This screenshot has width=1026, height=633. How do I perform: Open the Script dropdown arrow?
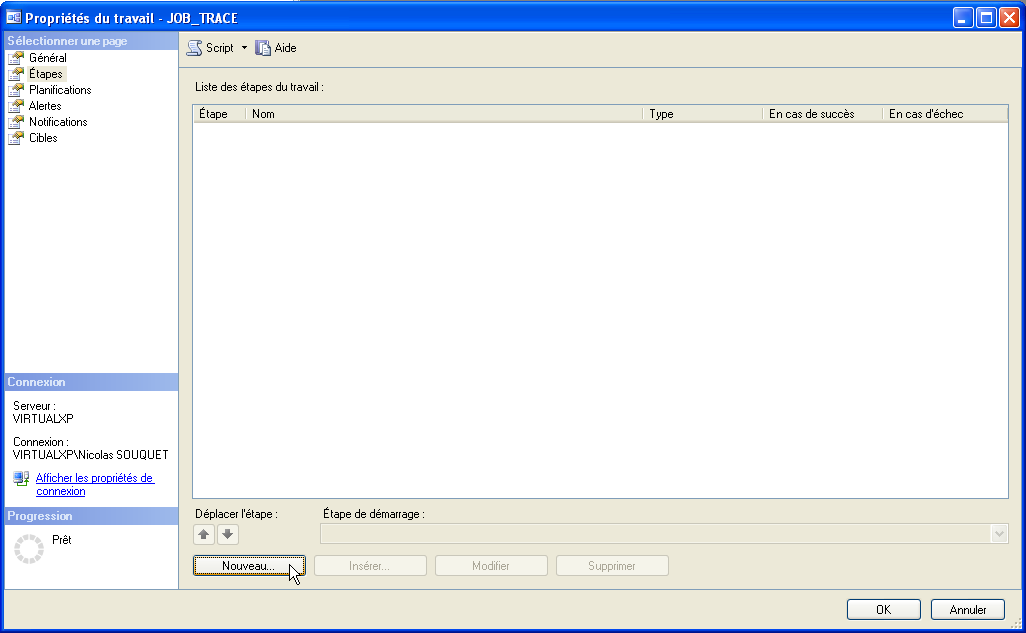244,48
